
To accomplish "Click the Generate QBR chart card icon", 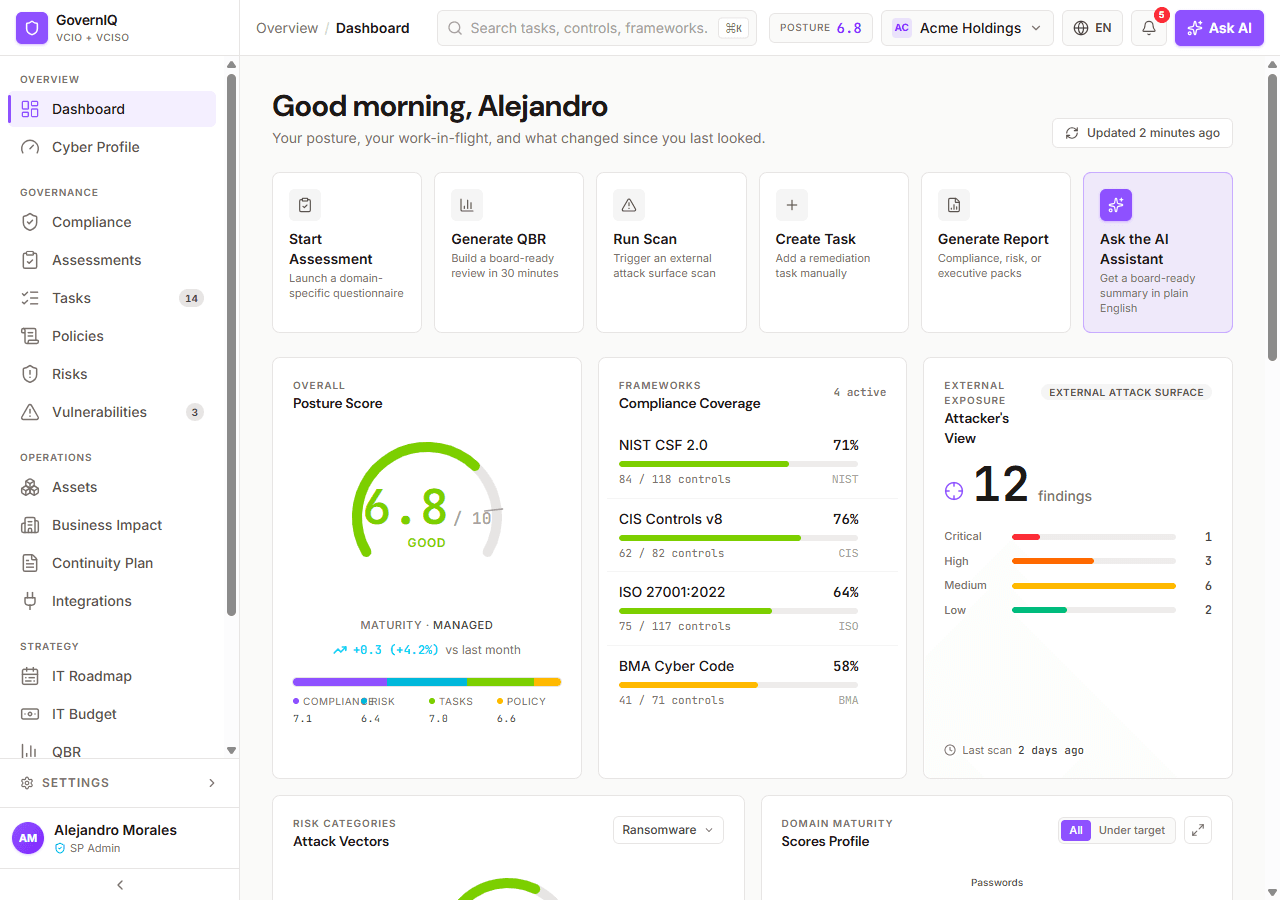I will point(467,205).
